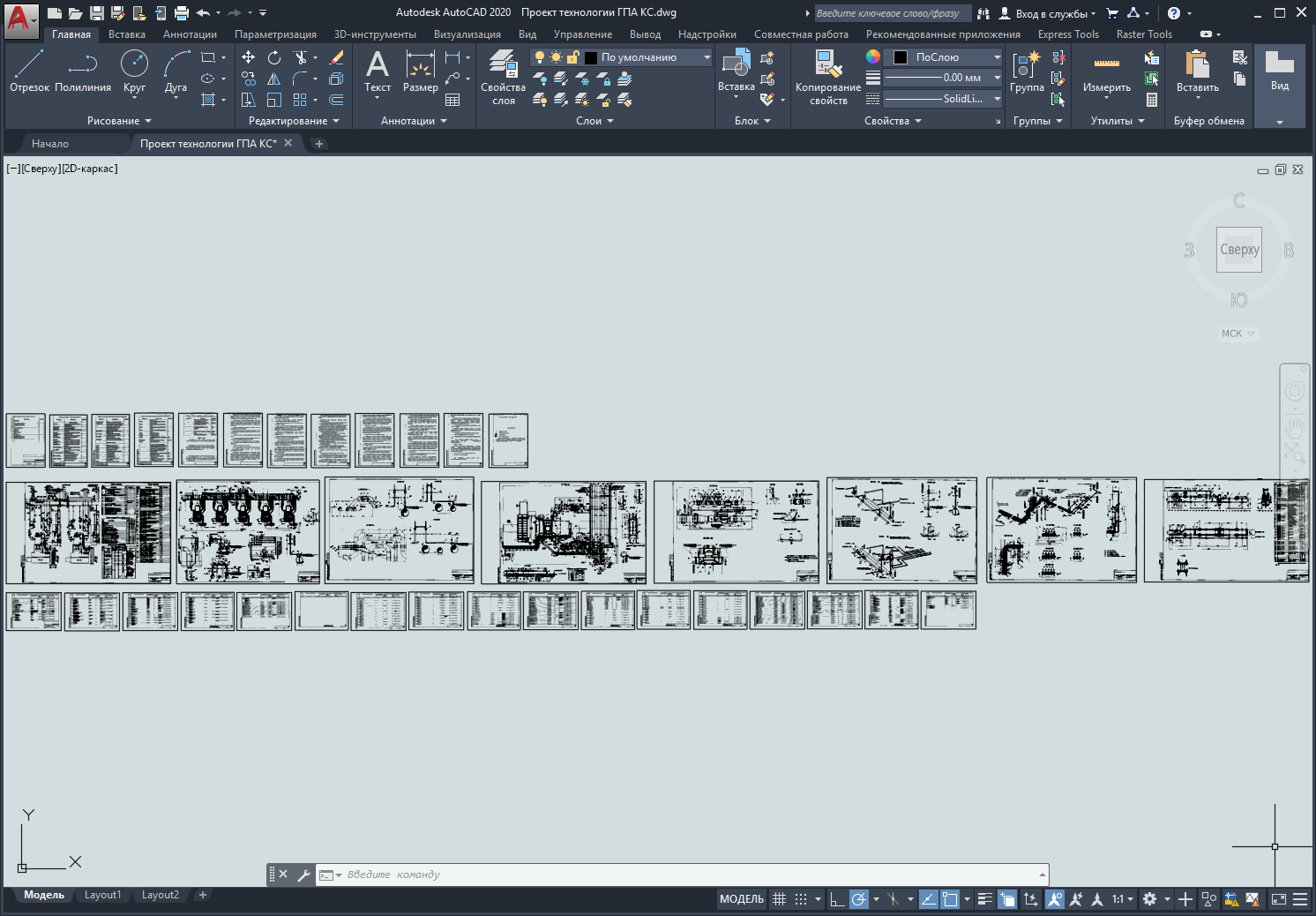
Task: Click the Stretch tool icon
Action: (249, 100)
